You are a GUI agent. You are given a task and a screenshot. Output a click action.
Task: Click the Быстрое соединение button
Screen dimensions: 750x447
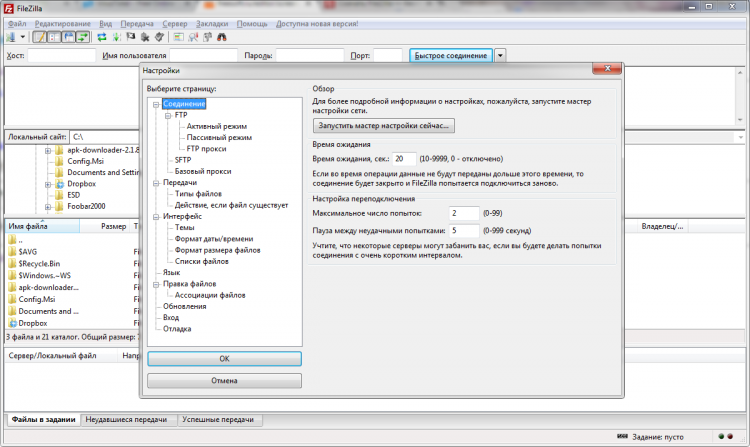(x=451, y=55)
